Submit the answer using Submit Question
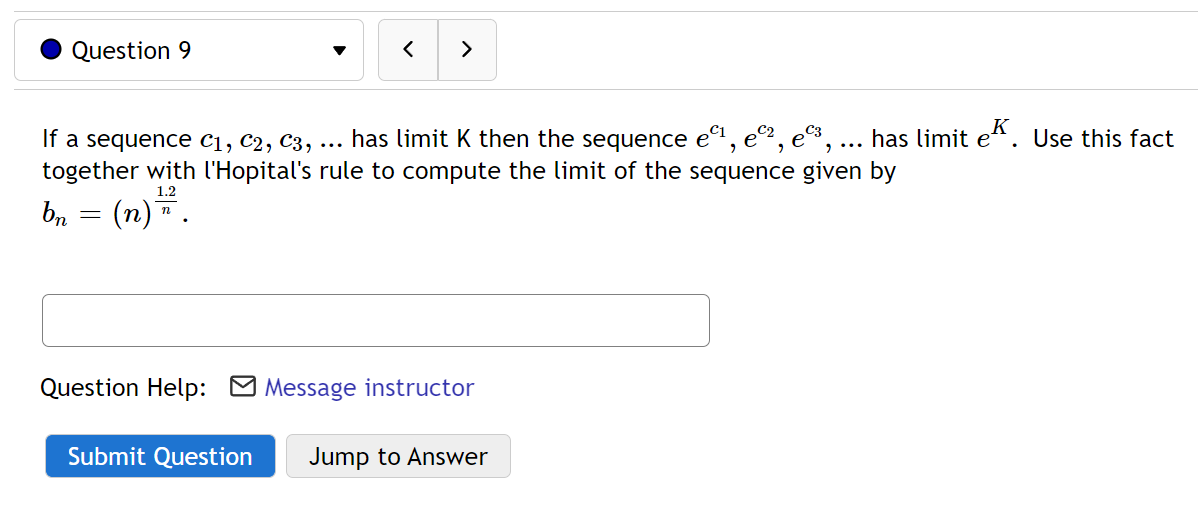This screenshot has height=514, width=1198. [160, 456]
